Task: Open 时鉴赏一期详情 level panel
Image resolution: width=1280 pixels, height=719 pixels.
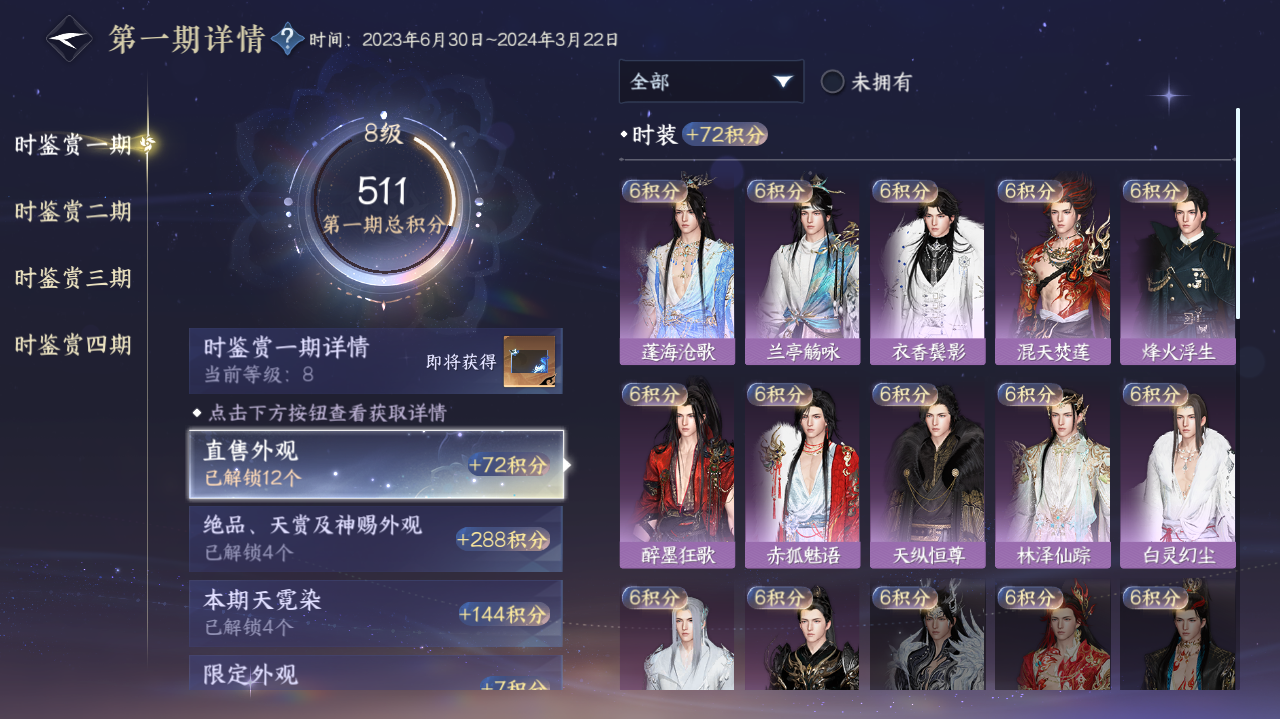Action: pyautogui.click(x=376, y=361)
